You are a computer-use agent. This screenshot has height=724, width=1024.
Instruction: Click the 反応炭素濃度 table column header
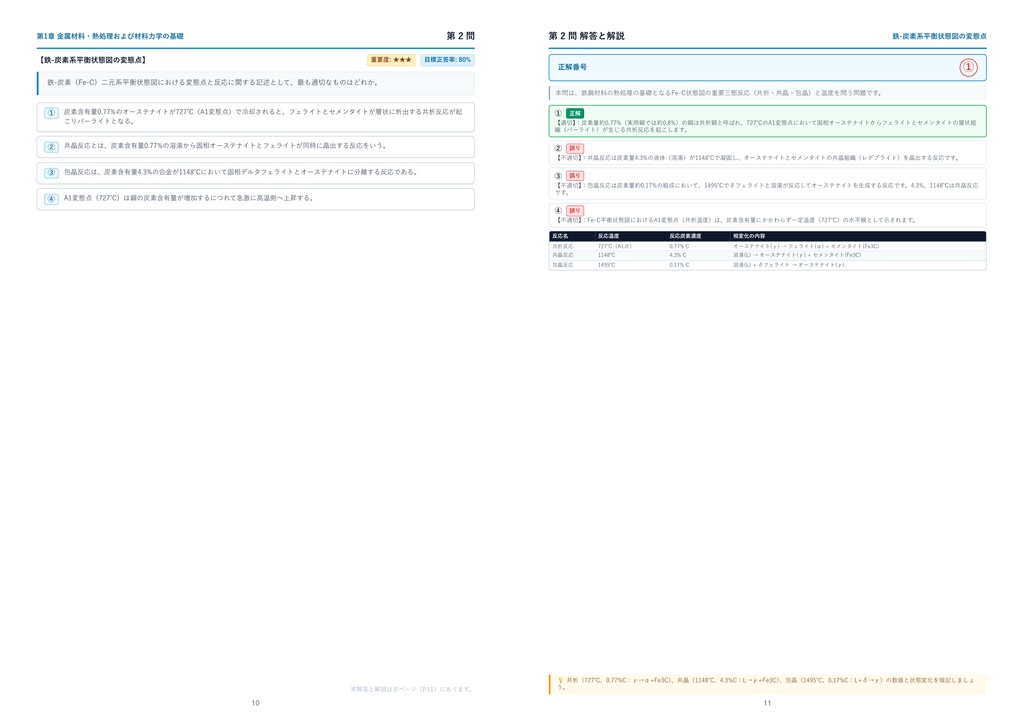coord(685,236)
